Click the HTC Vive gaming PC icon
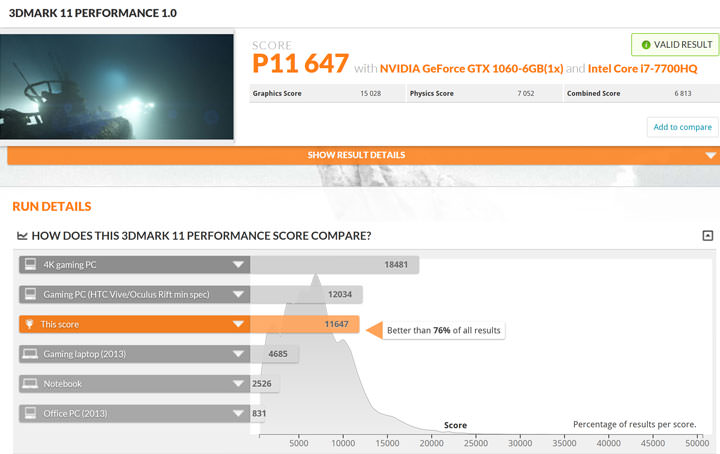This screenshot has height=454, width=720. tap(31, 295)
